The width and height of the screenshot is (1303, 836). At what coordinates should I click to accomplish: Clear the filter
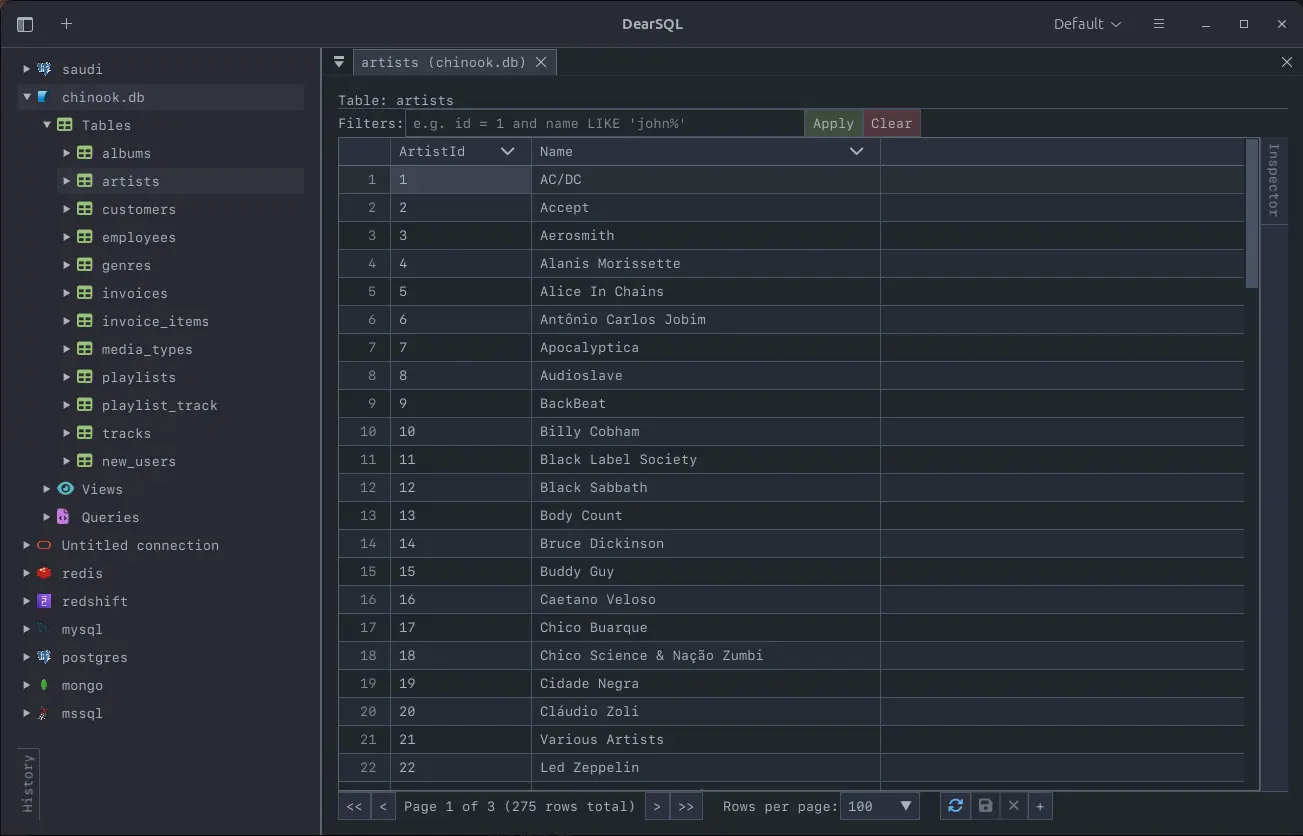pos(891,124)
